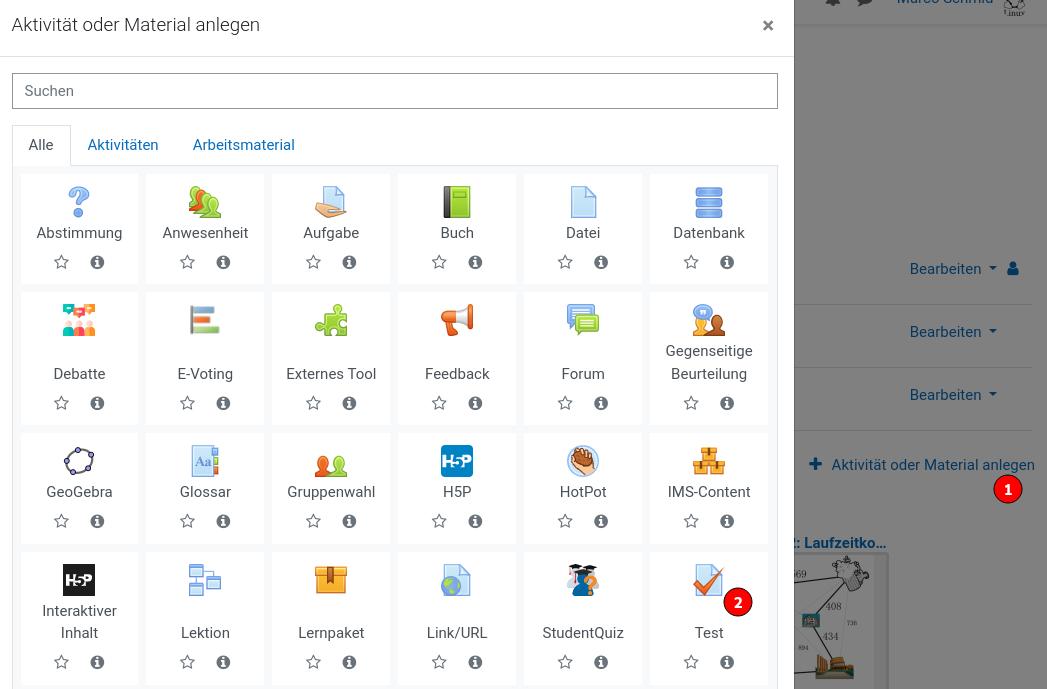Open the first Bearbeiten dropdown
The height and width of the screenshot is (689, 1047).
953,269
